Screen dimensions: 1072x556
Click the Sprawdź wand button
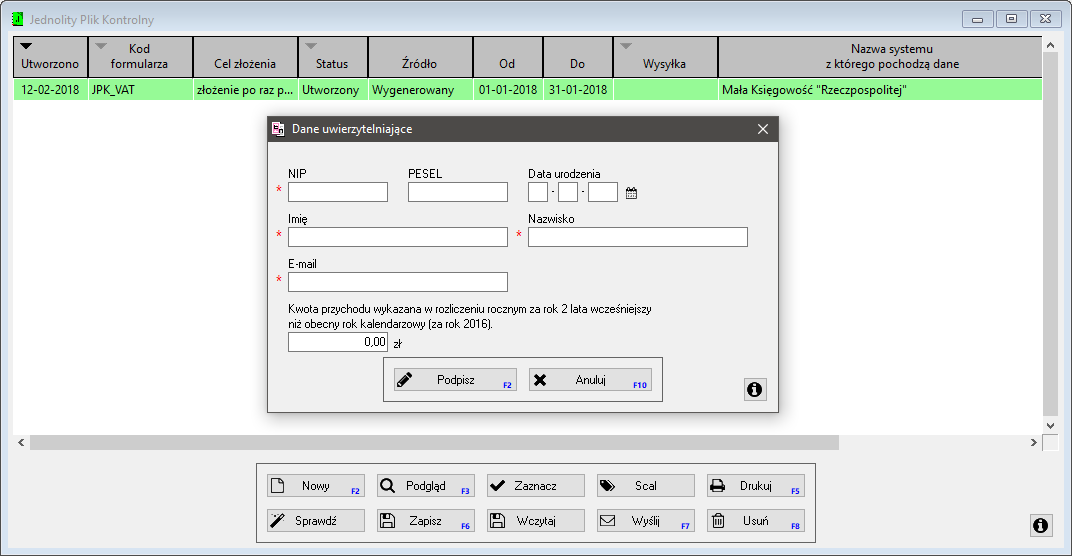pyautogui.click(x=315, y=521)
